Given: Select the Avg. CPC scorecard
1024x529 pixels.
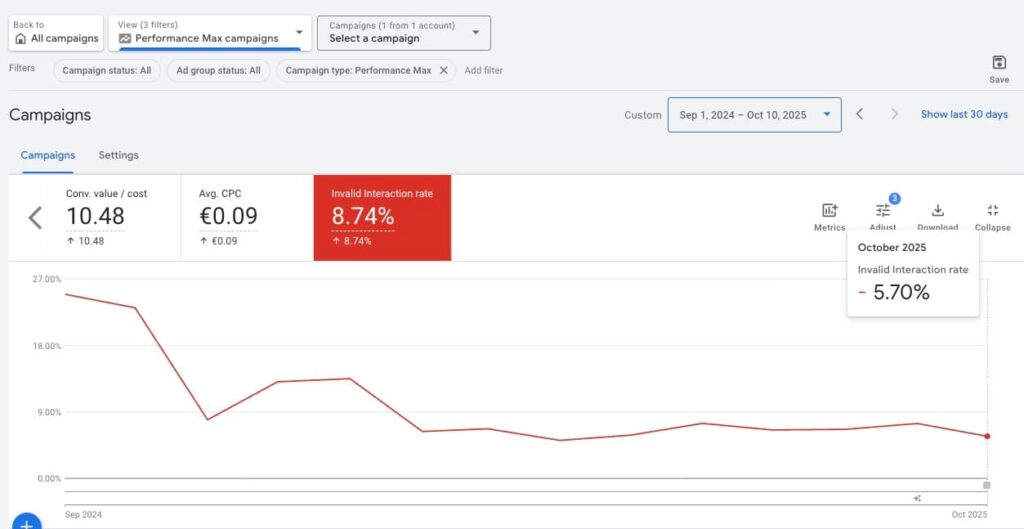Looking at the screenshot, I should (247, 217).
